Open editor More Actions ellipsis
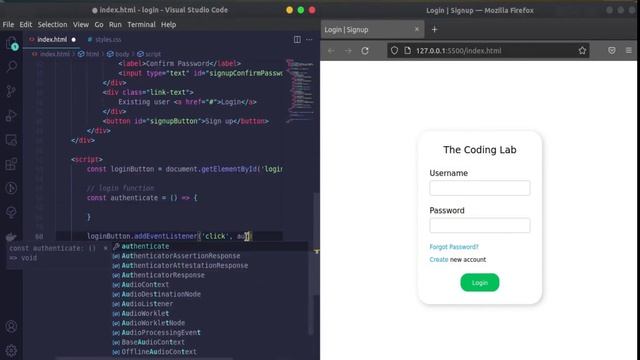Image resolution: width=640 pixels, height=360 pixels. (309, 40)
